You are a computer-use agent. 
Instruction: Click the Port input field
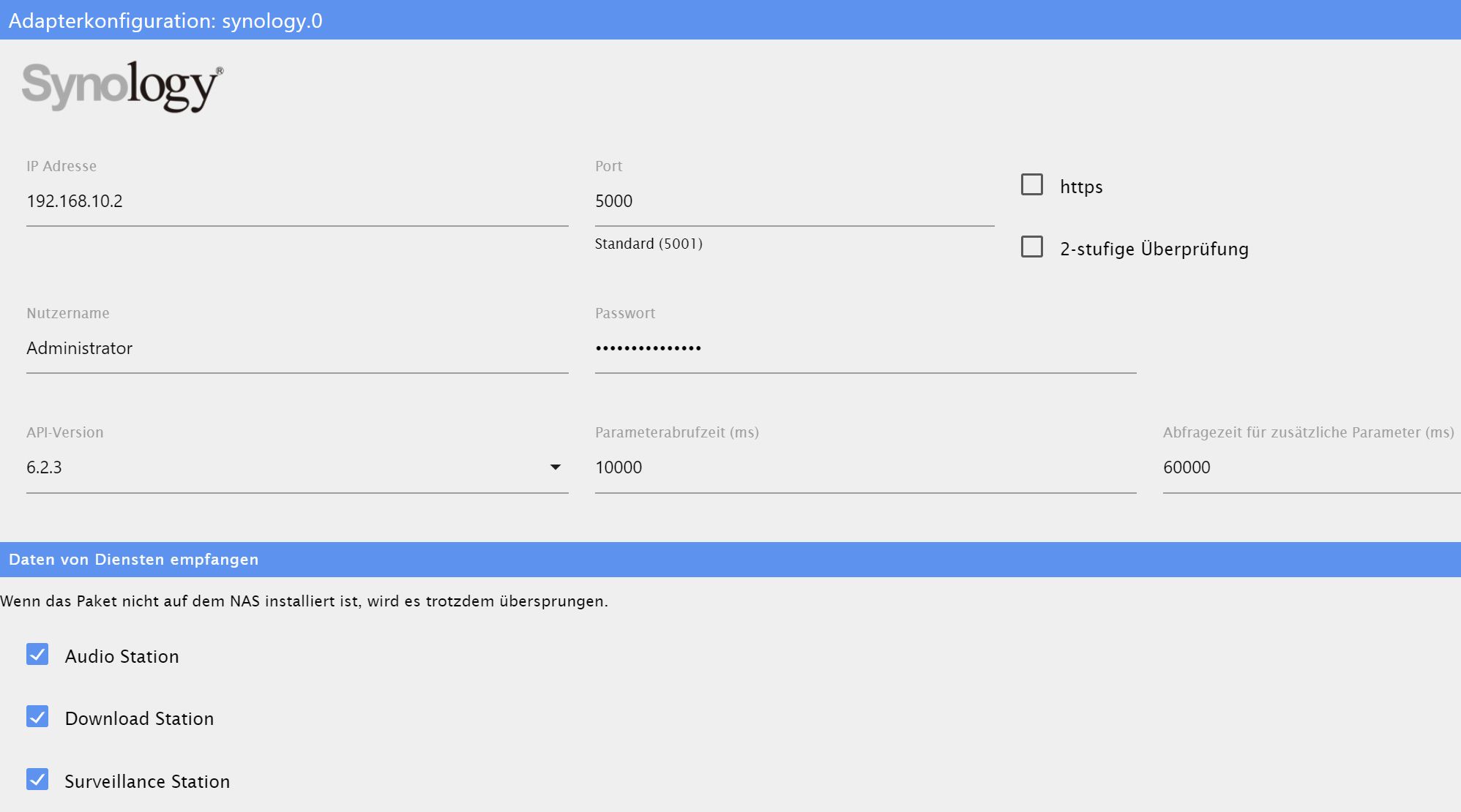[794, 201]
